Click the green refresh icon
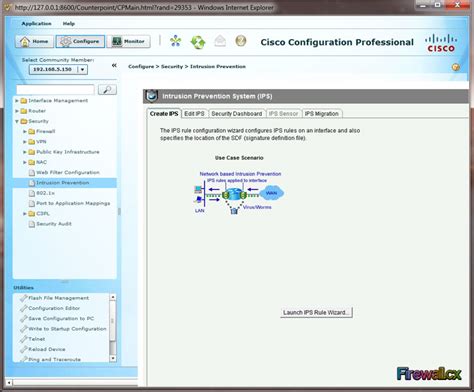The width and height of the screenshot is (474, 392). tap(198, 42)
